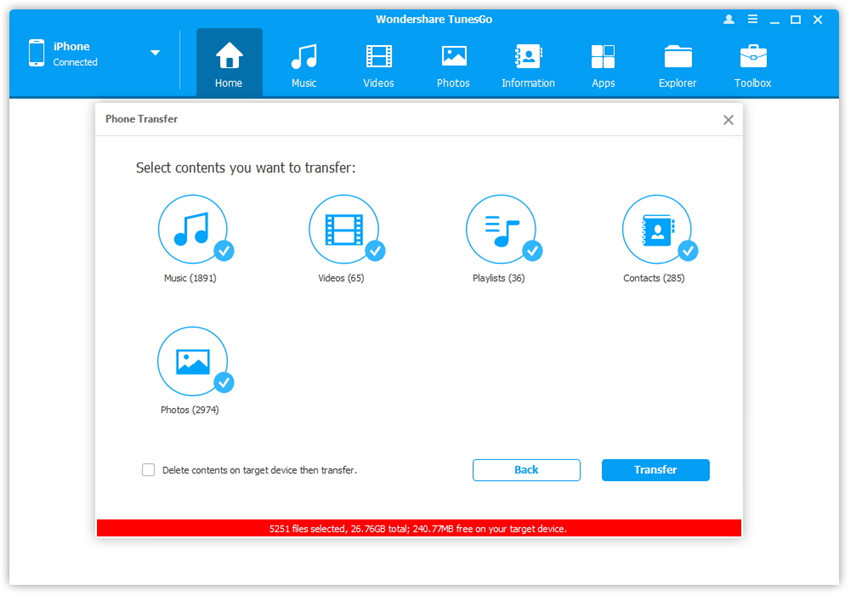Click the Back button

click(x=526, y=470)
